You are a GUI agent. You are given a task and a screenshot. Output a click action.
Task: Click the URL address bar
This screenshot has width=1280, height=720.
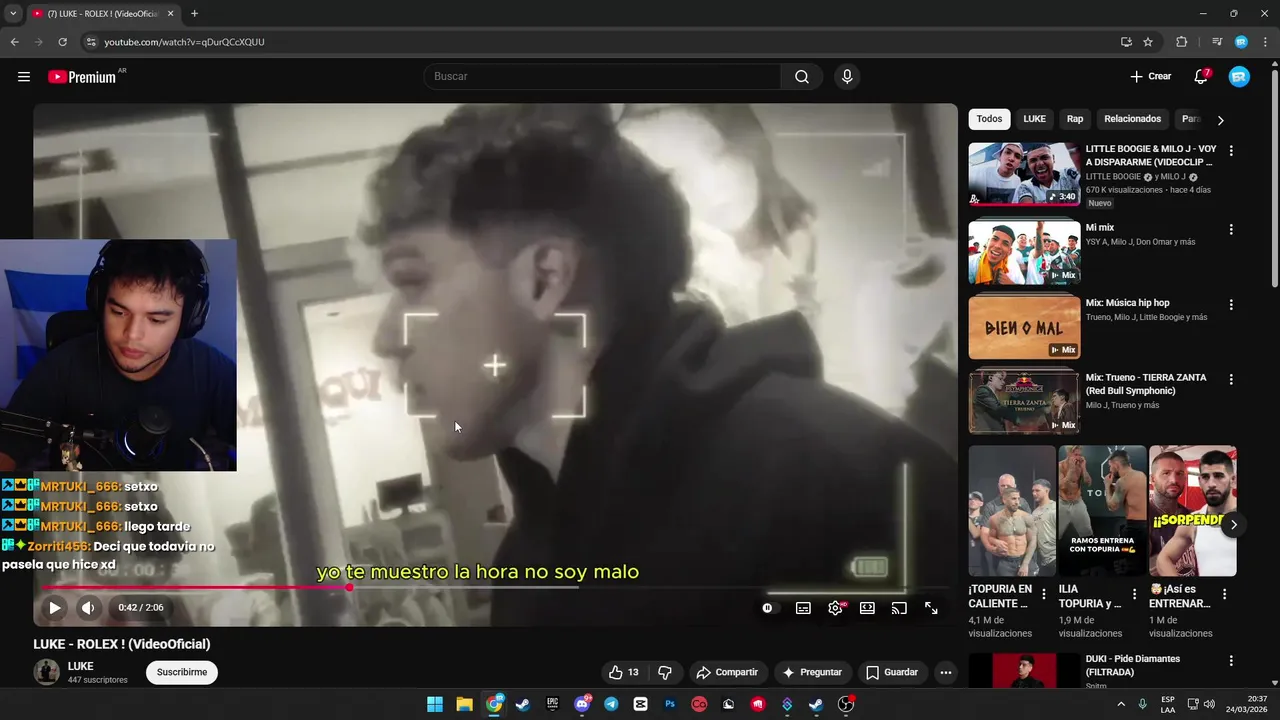point(600,42)
